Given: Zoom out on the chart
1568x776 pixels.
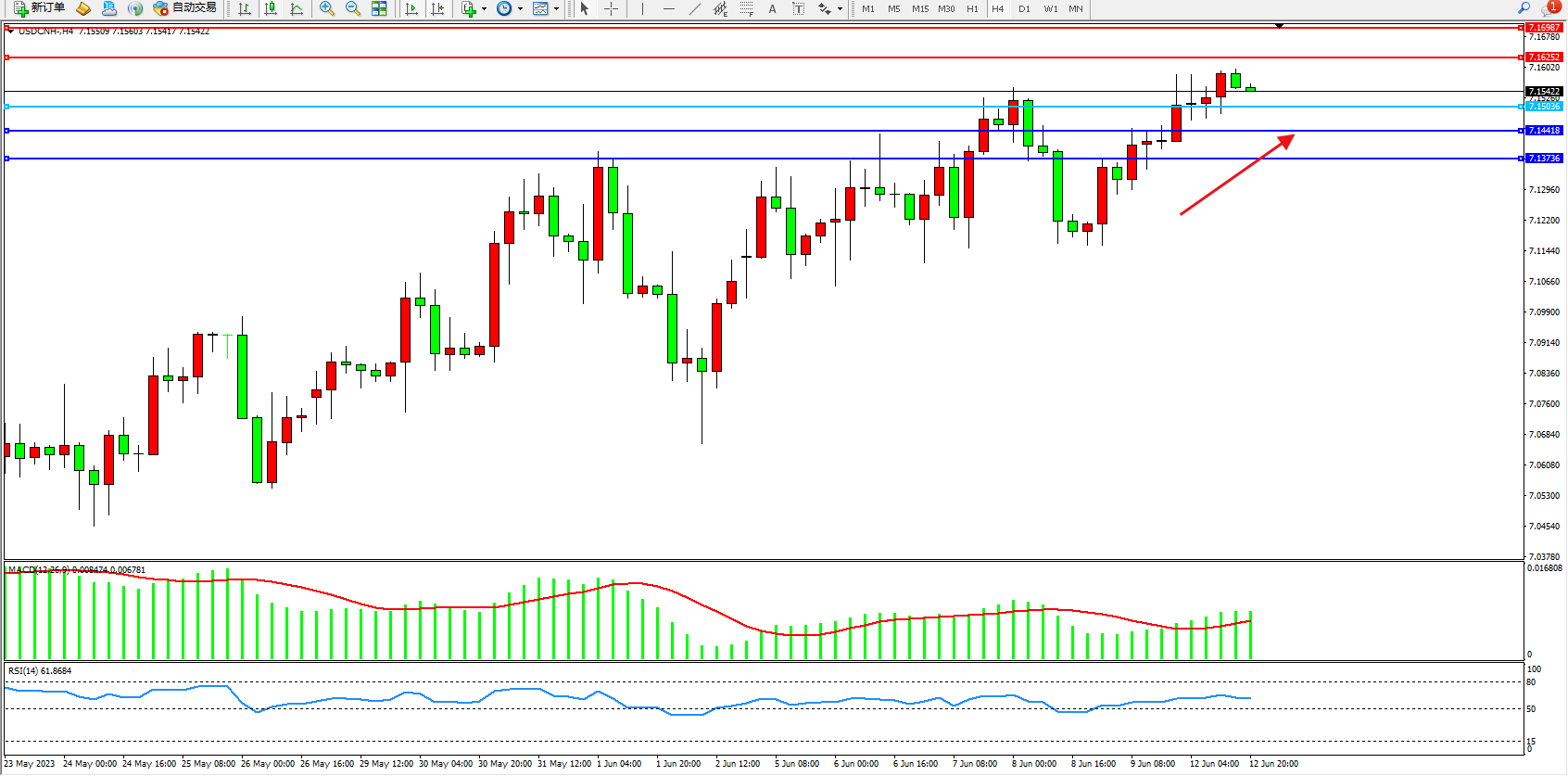Looking at the screenshot, I should [x=353, y=8].
